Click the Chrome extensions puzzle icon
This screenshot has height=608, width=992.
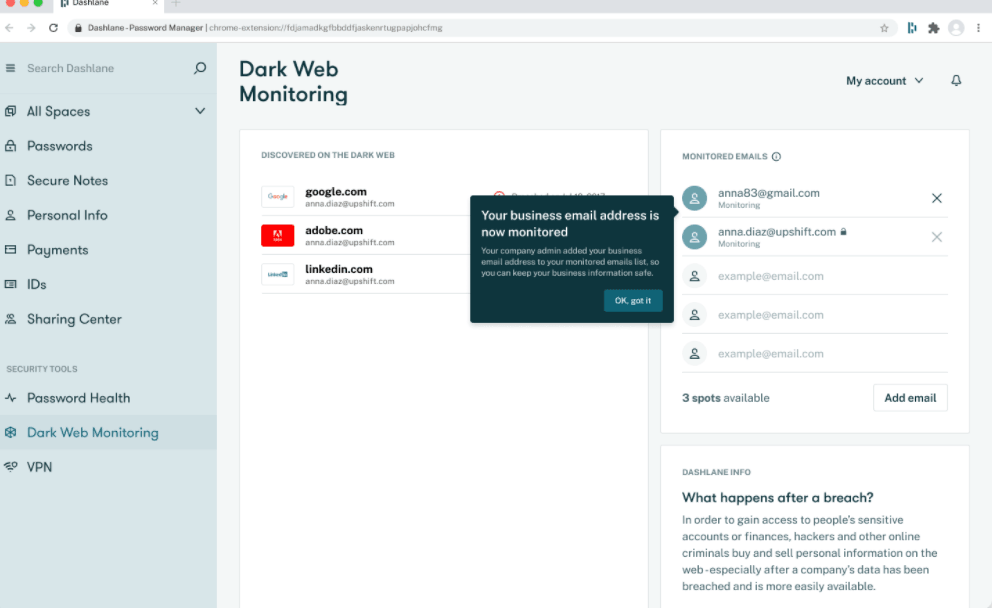pyautogui.click(x=933, y=28)
